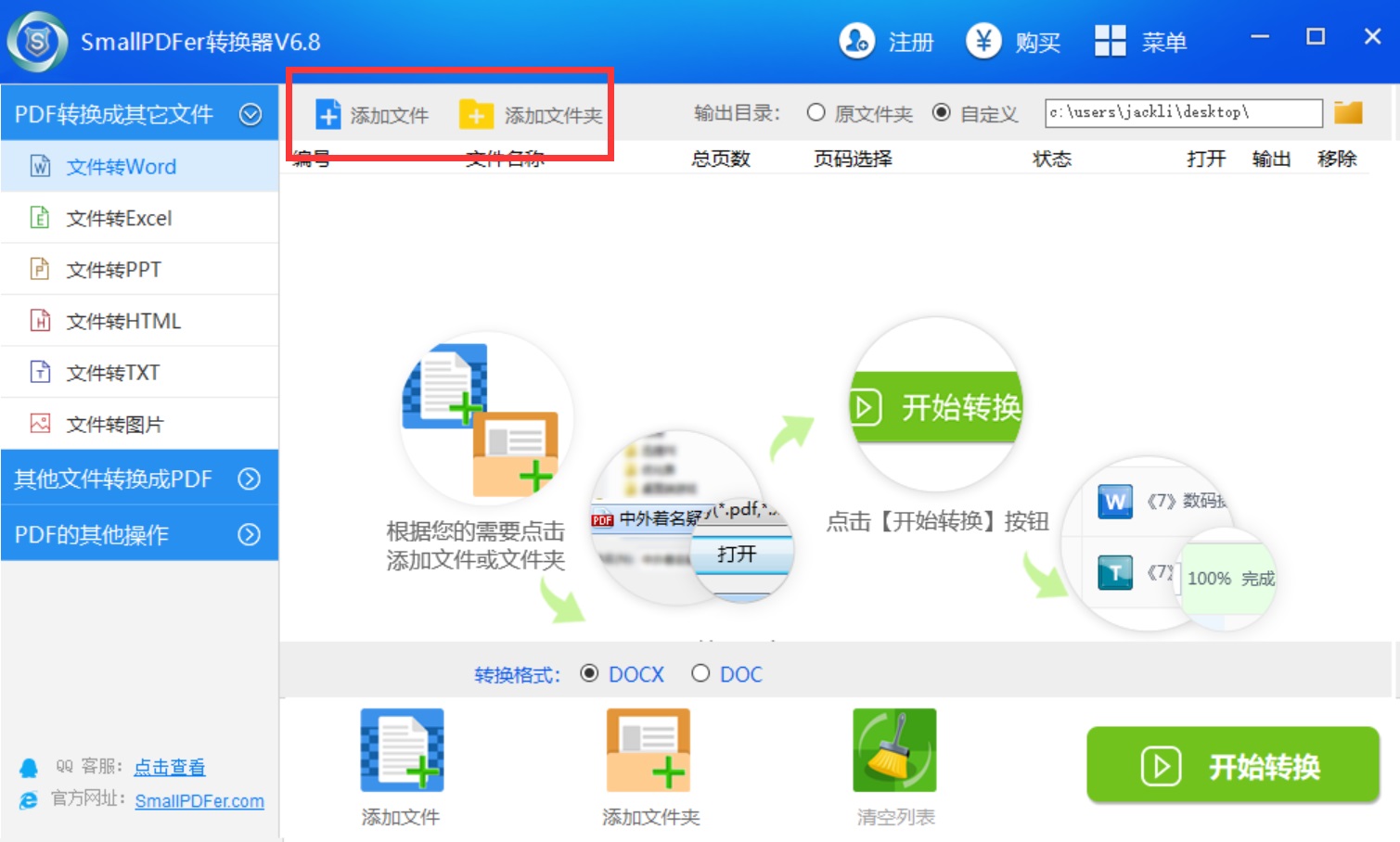Close the SmallPDFer window
This screenshot has height=842, width=1400.
(x=1372, y=37)
